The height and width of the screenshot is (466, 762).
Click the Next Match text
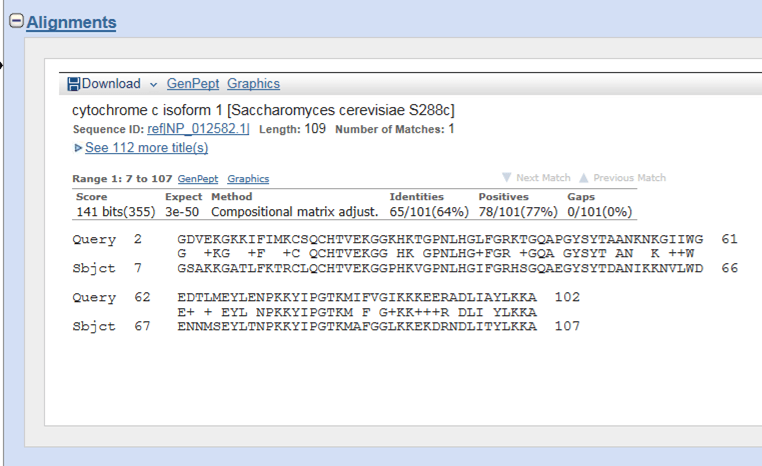(x=543, y=178)
